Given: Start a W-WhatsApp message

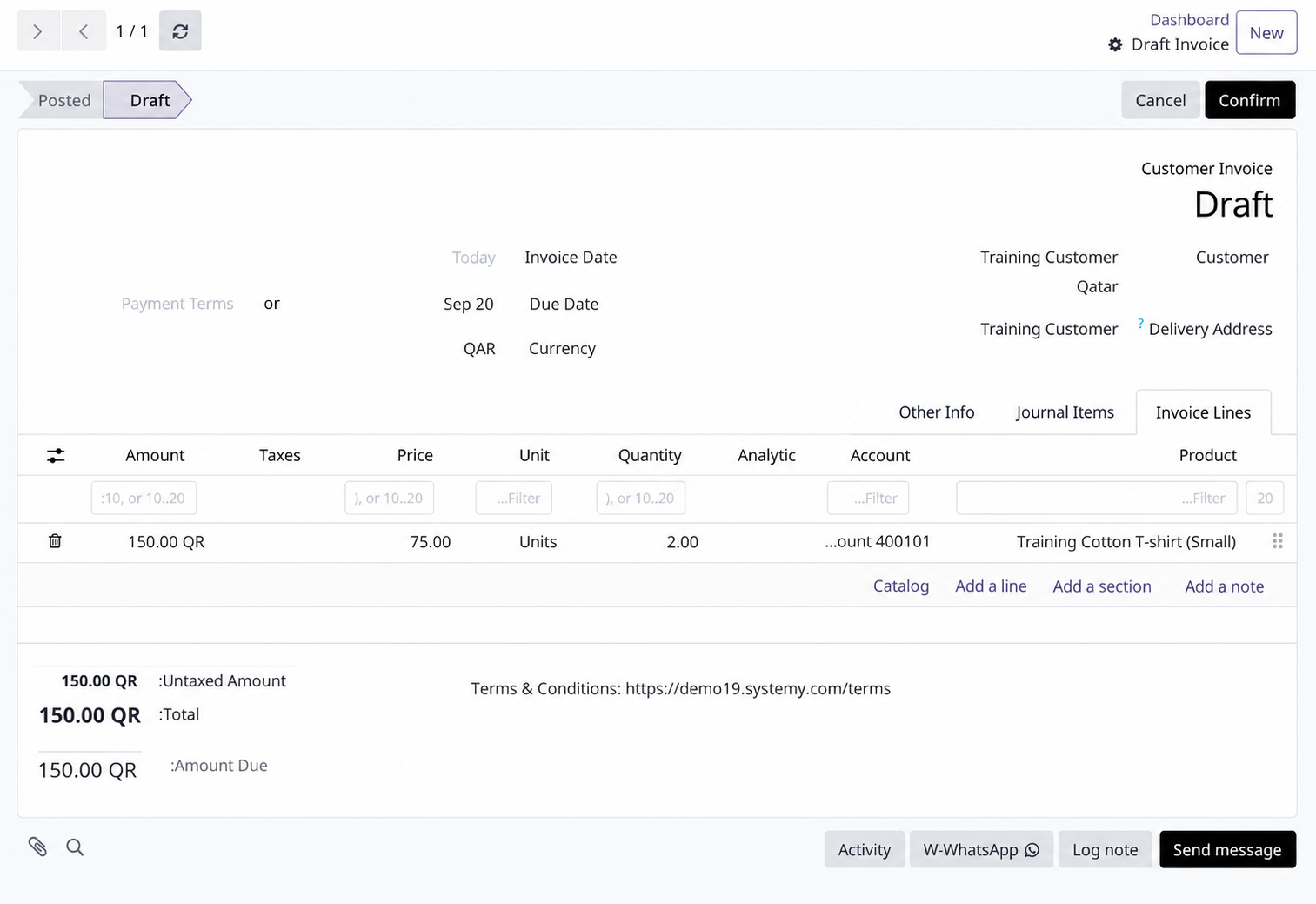Looking at the screenshot, I should [x=981, y=849].
